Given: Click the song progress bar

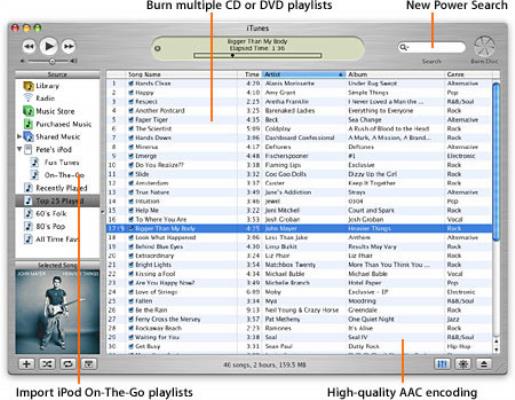Looking at the screenshot, I should click(258, 56).
